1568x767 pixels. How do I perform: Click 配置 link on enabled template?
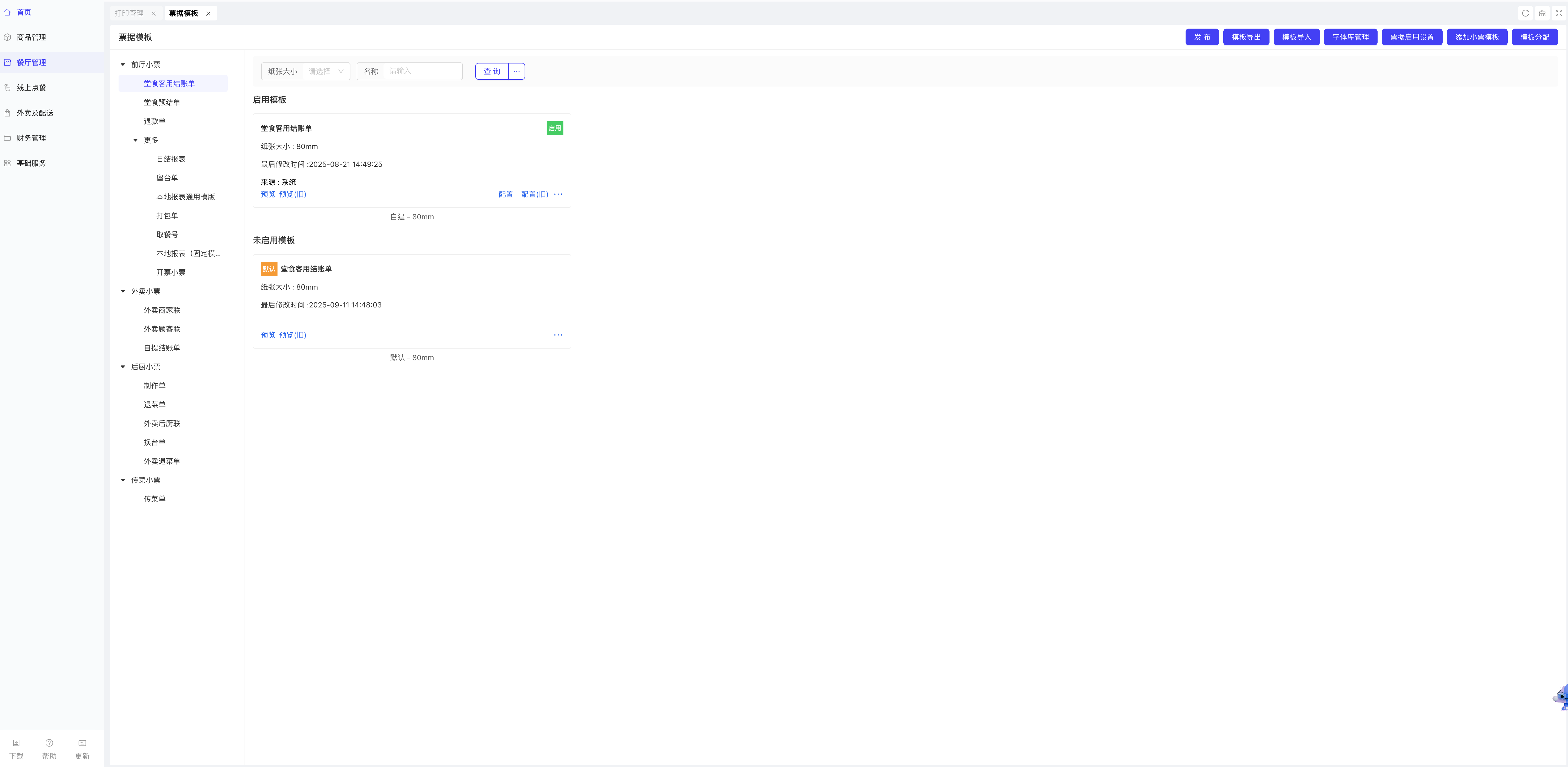click(x=505, y=194)
